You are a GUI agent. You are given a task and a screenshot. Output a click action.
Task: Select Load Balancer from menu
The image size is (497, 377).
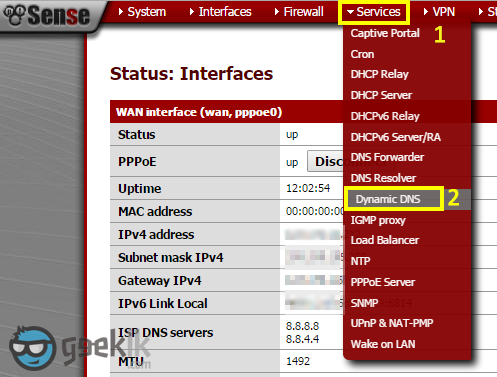385,240
